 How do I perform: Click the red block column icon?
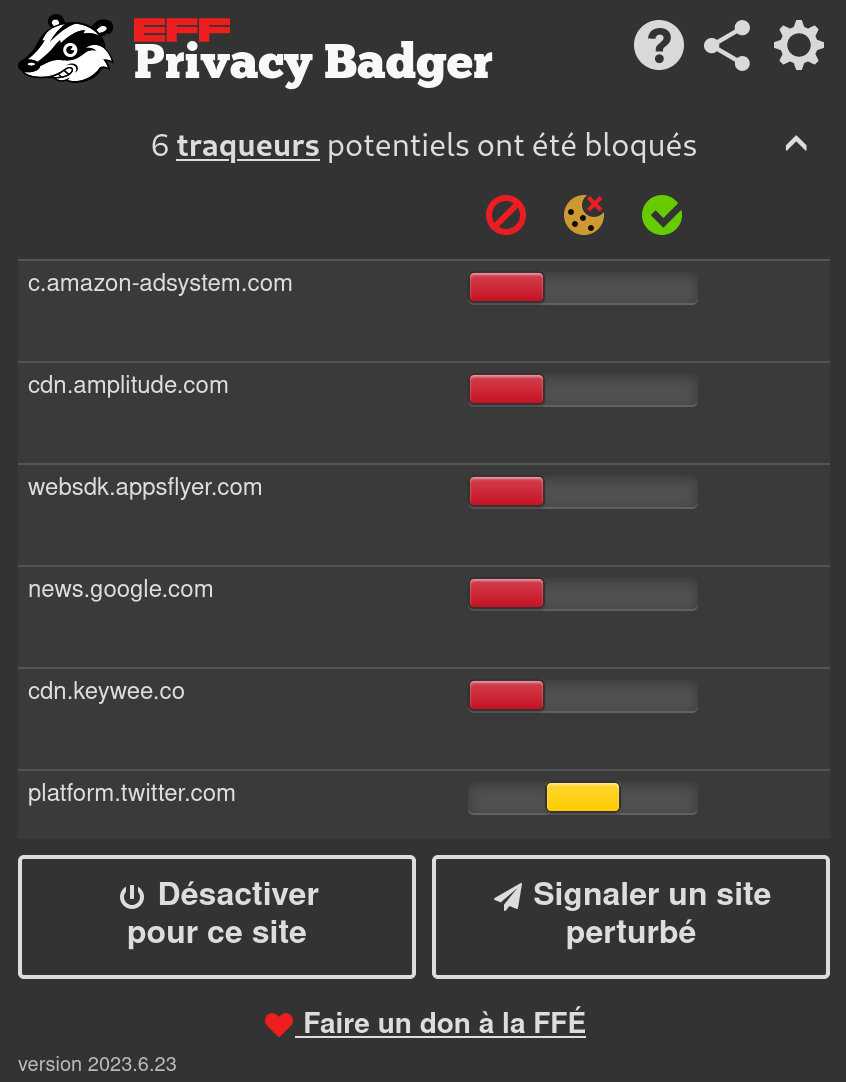tap(506, 215)
